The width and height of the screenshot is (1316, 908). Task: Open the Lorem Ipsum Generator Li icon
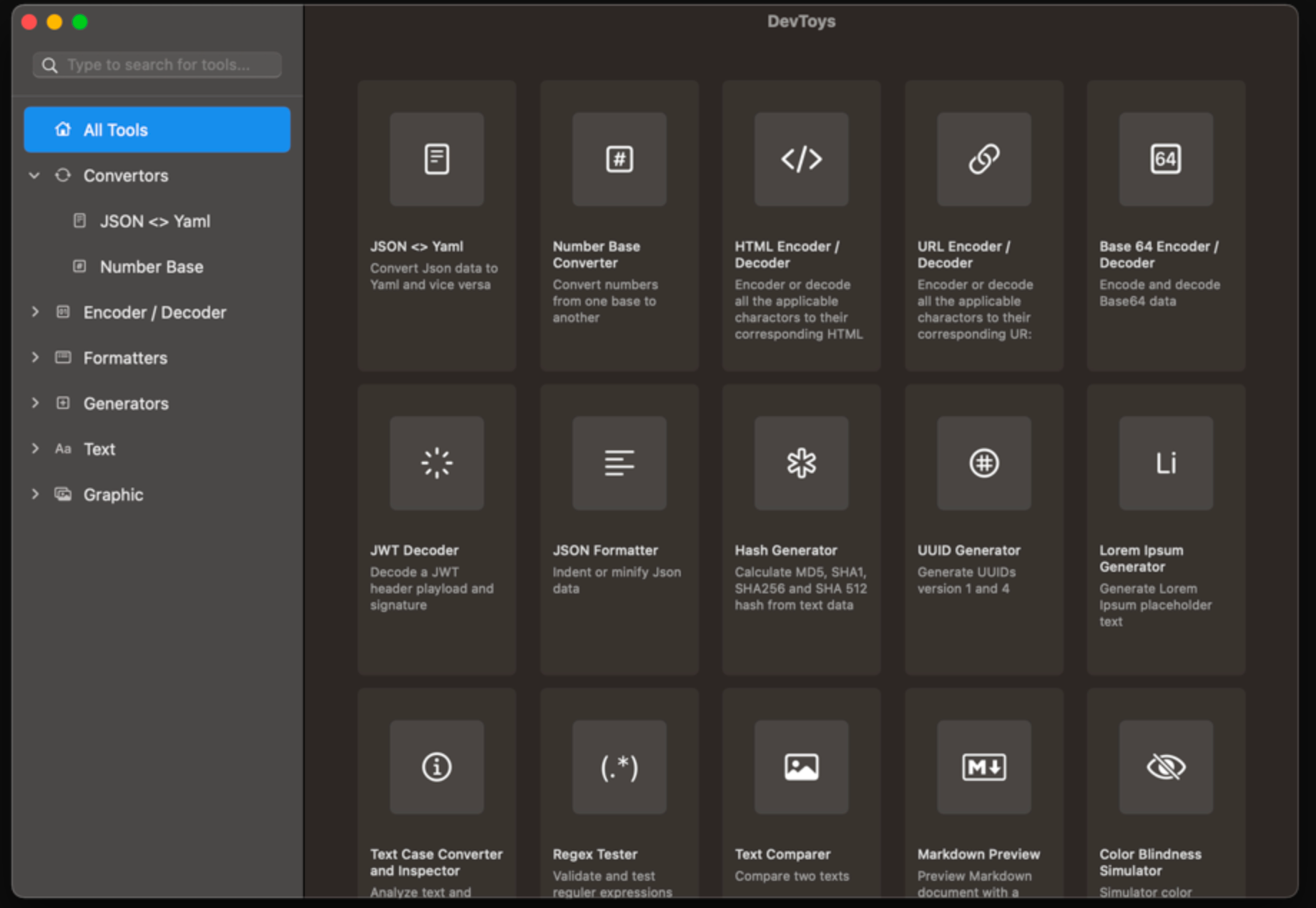coord(1166,463)
